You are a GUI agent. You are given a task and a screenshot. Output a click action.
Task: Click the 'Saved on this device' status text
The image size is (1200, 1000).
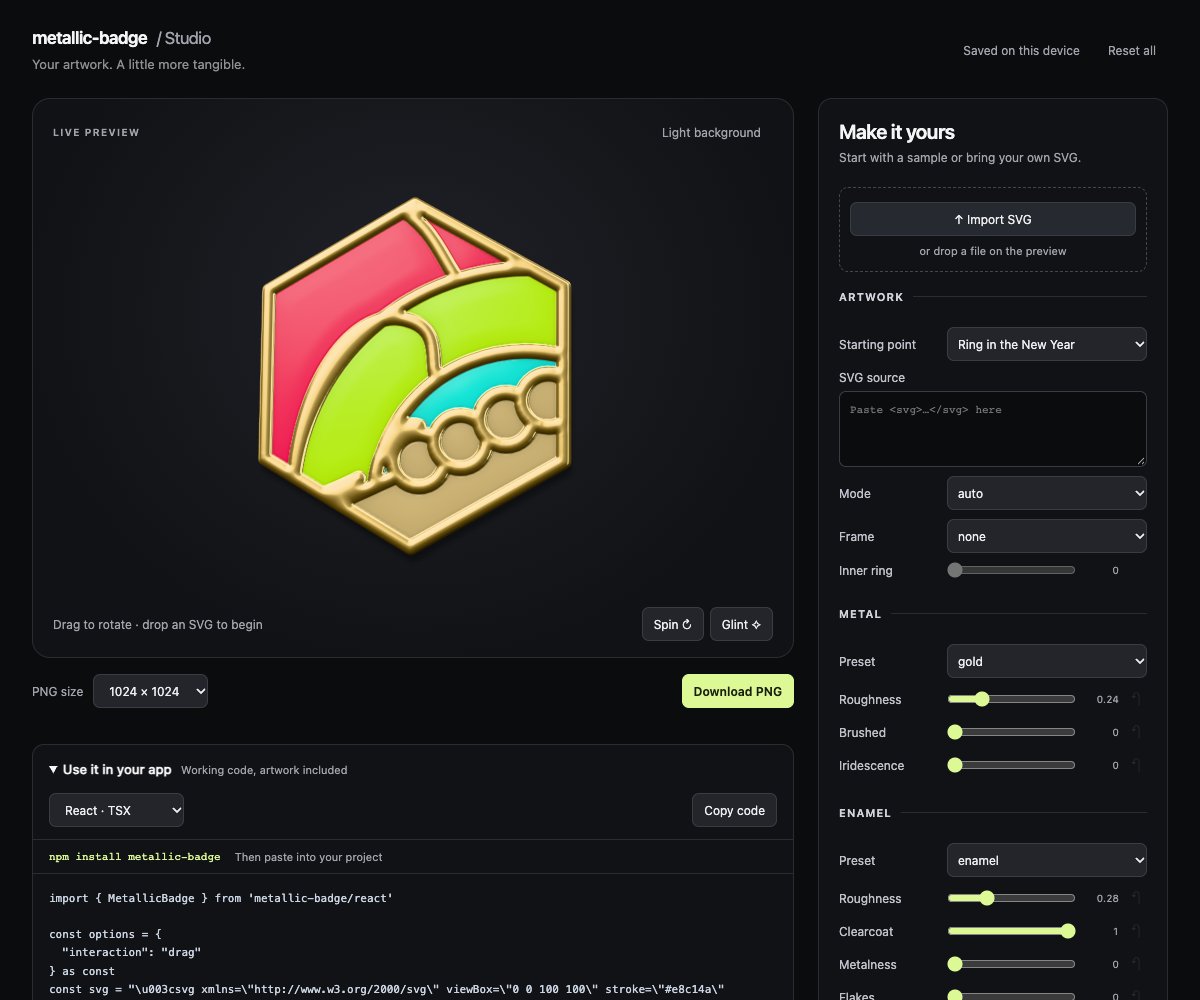1021,50
